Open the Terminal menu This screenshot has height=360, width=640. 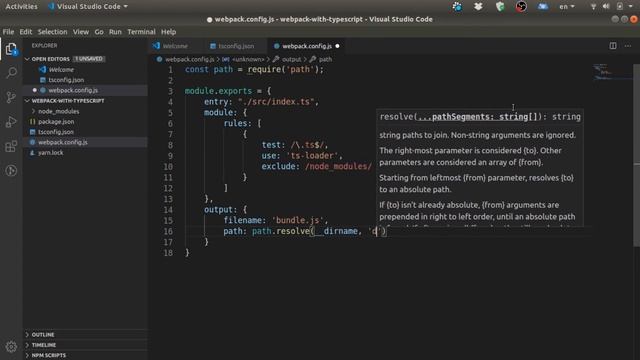tap(141, 32)
